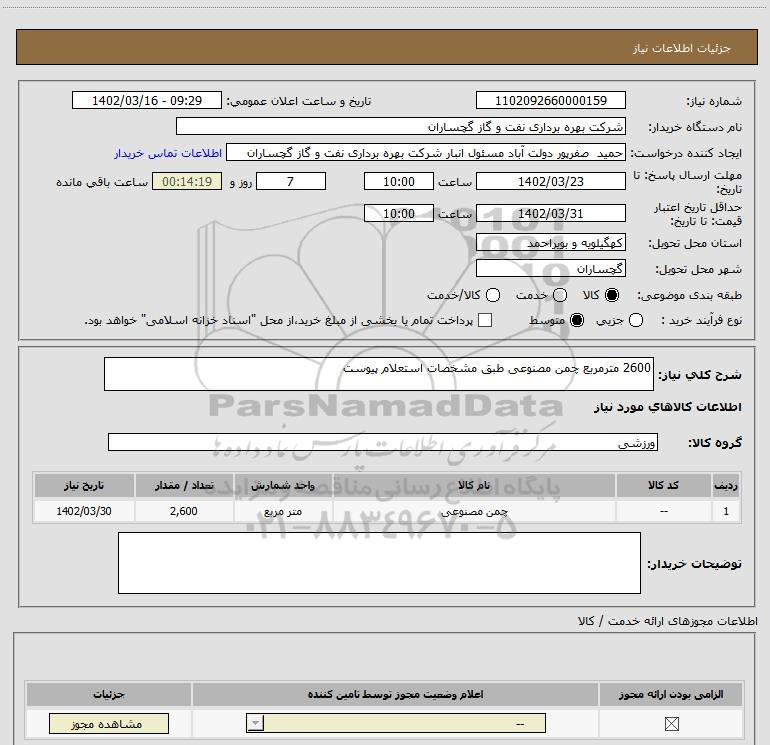Click the buyer name field شرکت بهره برداری

click(401, 126)
